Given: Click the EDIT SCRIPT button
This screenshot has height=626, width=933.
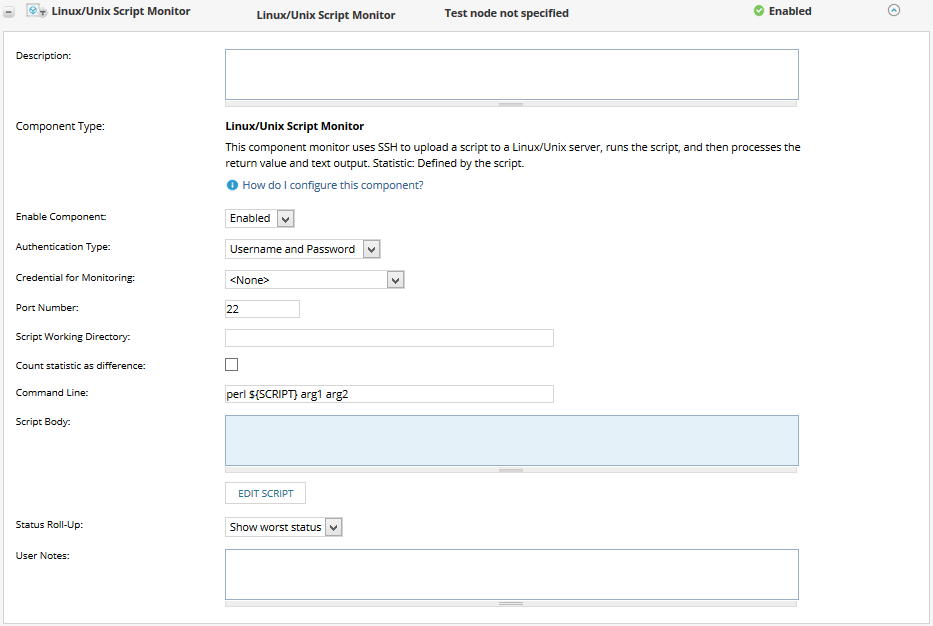Looking at the screenshot, I should pyautogui.click(x=264, y=492).
